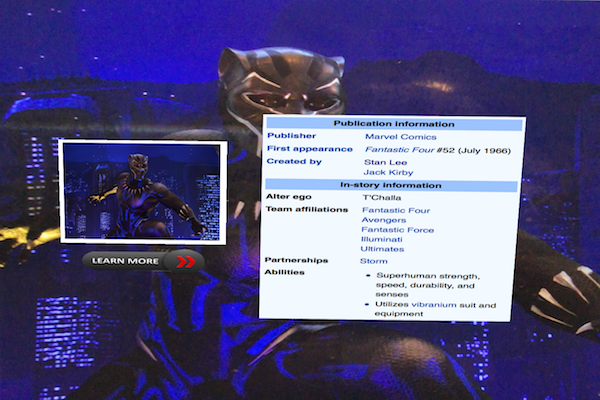Viewport: 600px width, 400px height.
Task: Open the Black Panther thumbnail image
Action: pyautogui.click(x=143, y=192)
